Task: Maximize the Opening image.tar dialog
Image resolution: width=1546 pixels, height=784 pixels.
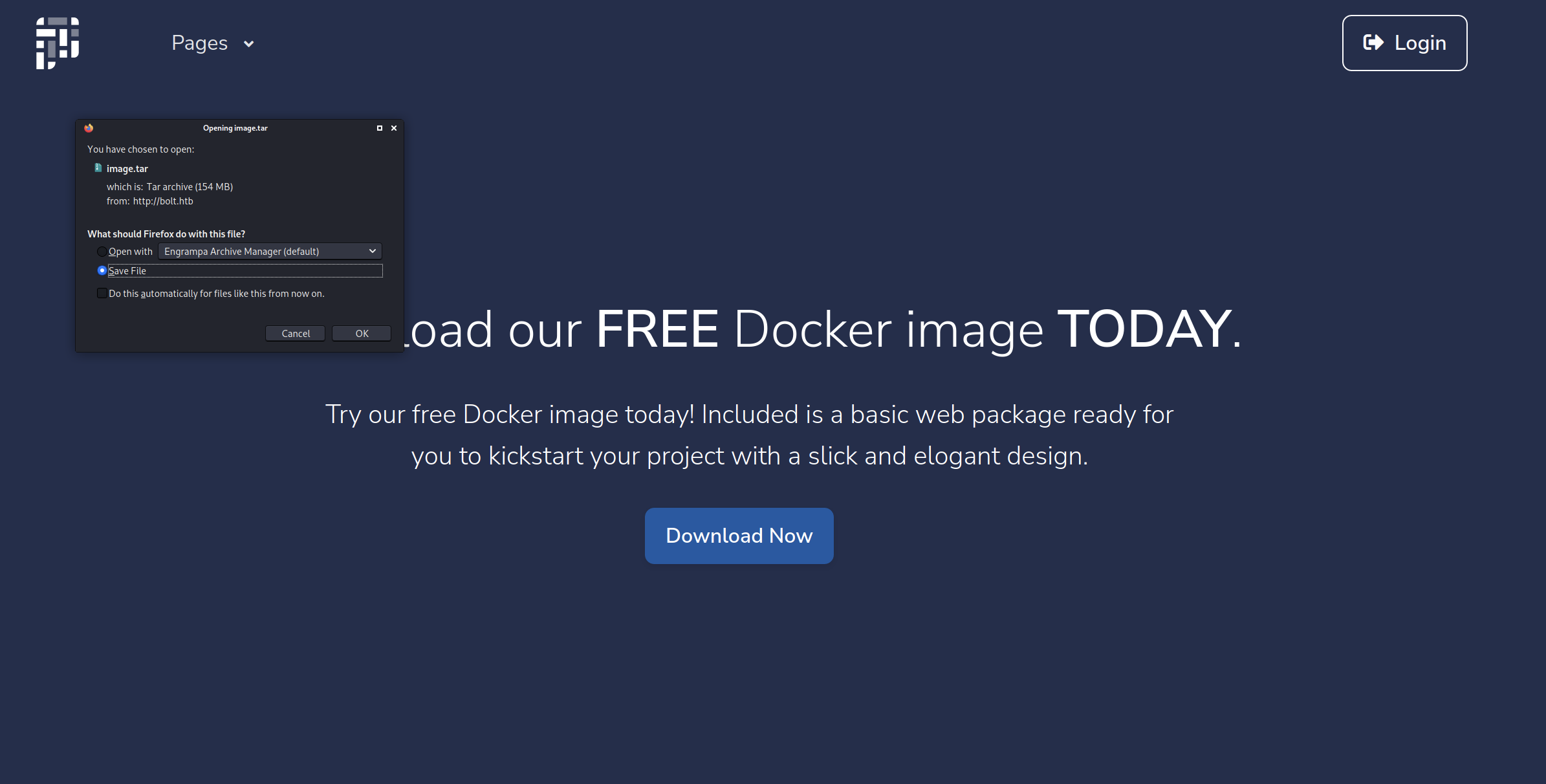Action: [x=380, y=128]
